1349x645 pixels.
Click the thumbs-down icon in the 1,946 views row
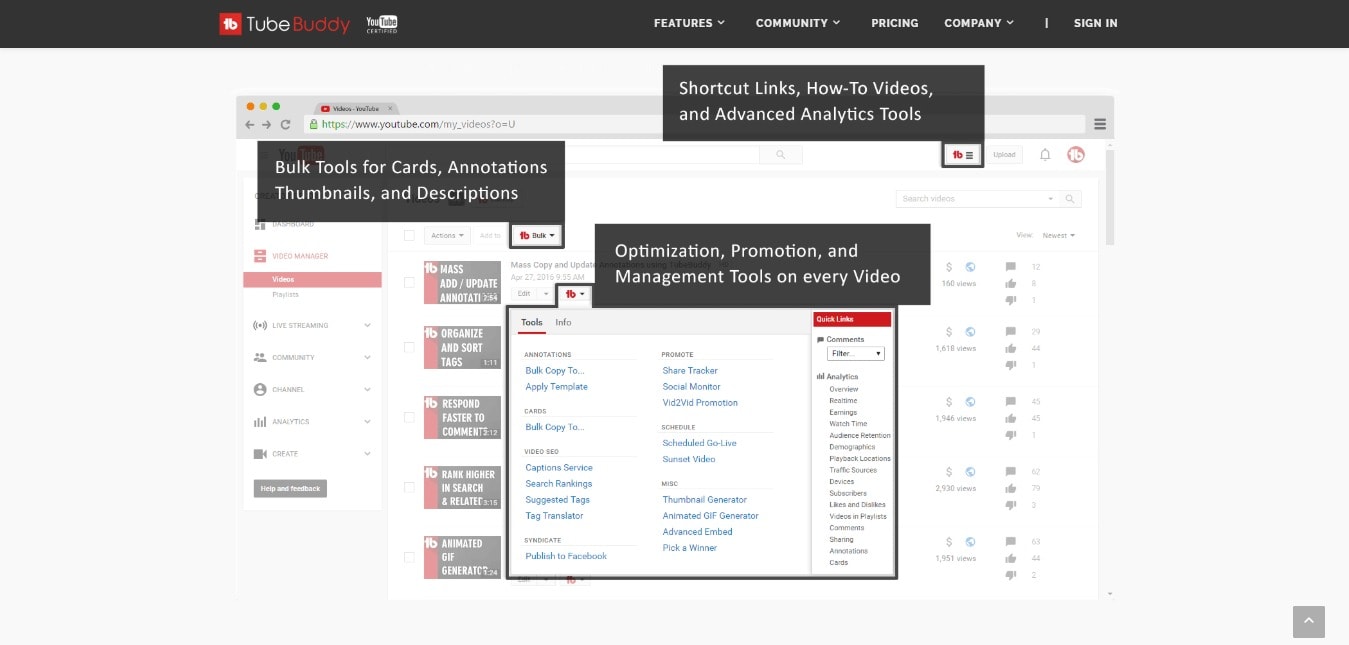1011,435
